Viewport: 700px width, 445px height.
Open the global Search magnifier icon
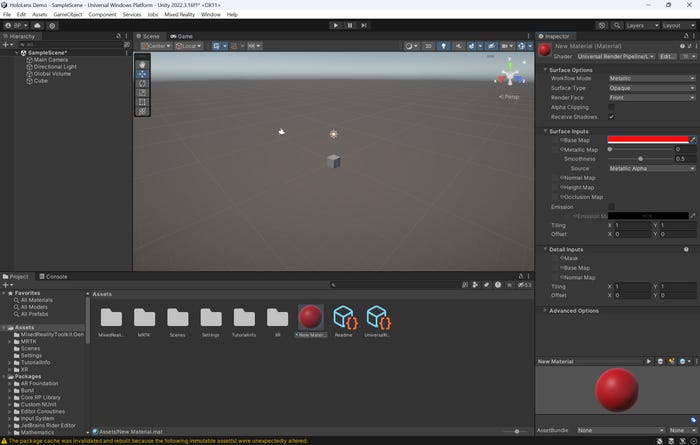[617, 25]
